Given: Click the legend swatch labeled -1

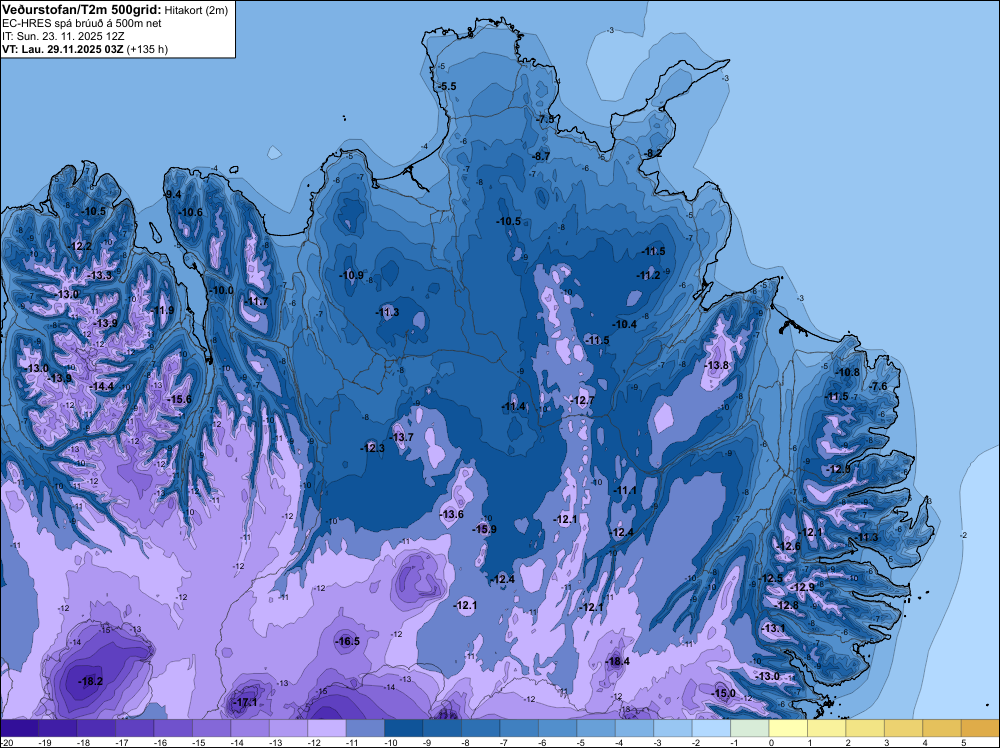Looking at the screenshot, I should [x=750, y=728].
